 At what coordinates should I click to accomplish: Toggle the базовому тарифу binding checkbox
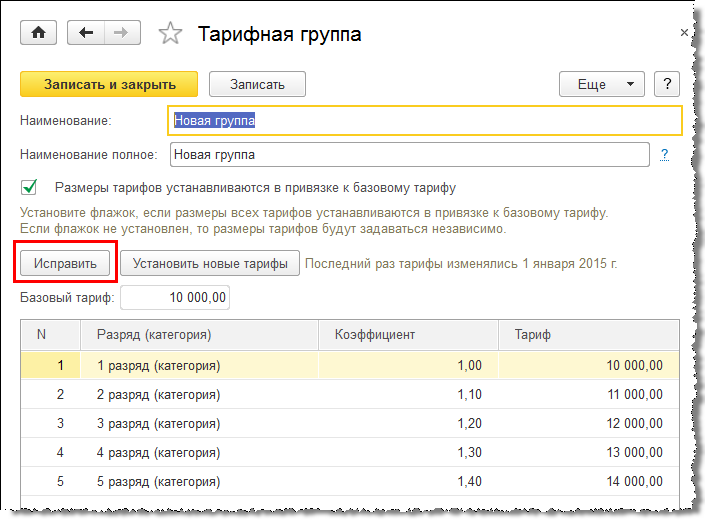[30, 187]
